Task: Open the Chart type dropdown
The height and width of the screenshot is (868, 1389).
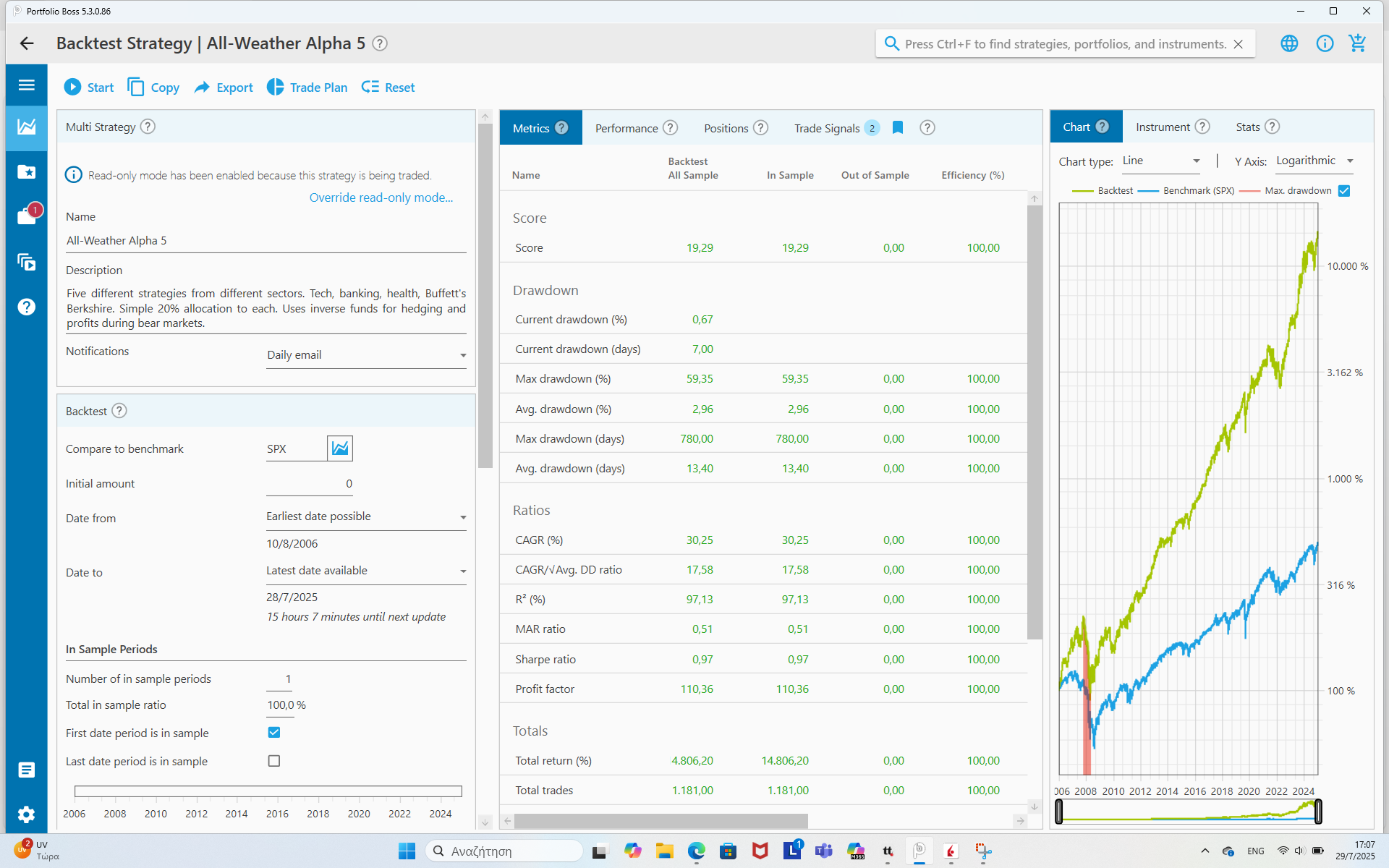Action: click(x=1161, y=161)
